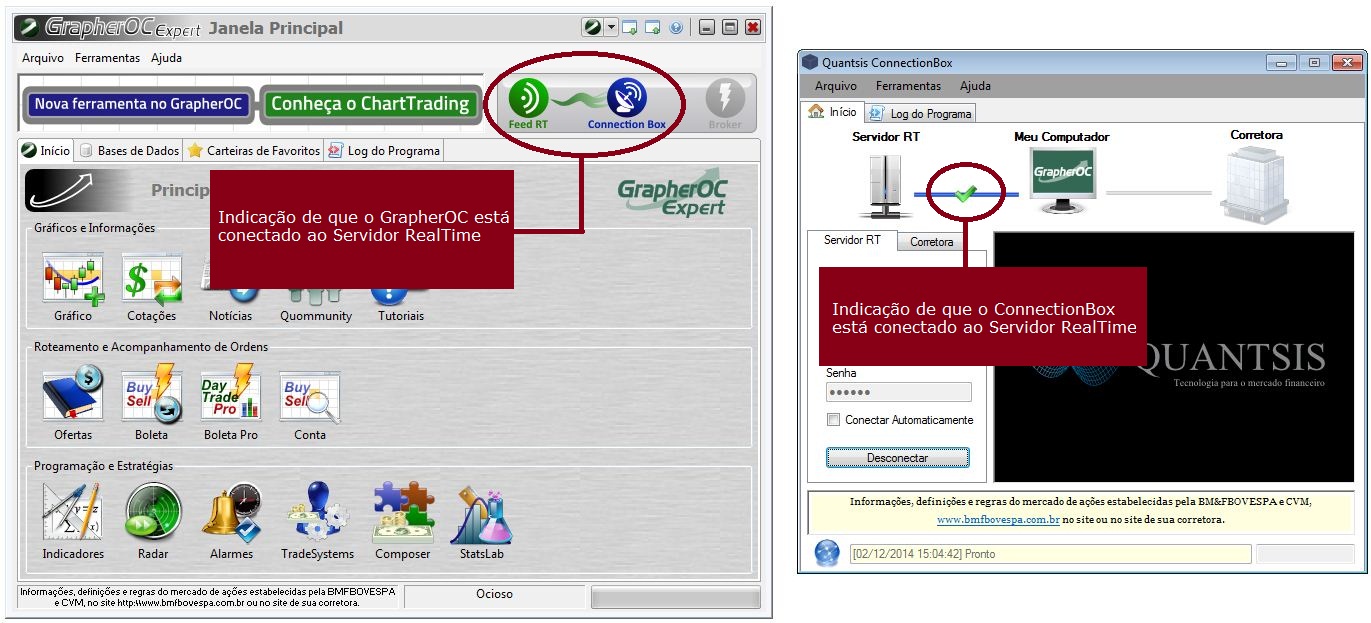
Task: Click the blue help icon in GrapherOC title bar
Action: [x=676, y=28]
